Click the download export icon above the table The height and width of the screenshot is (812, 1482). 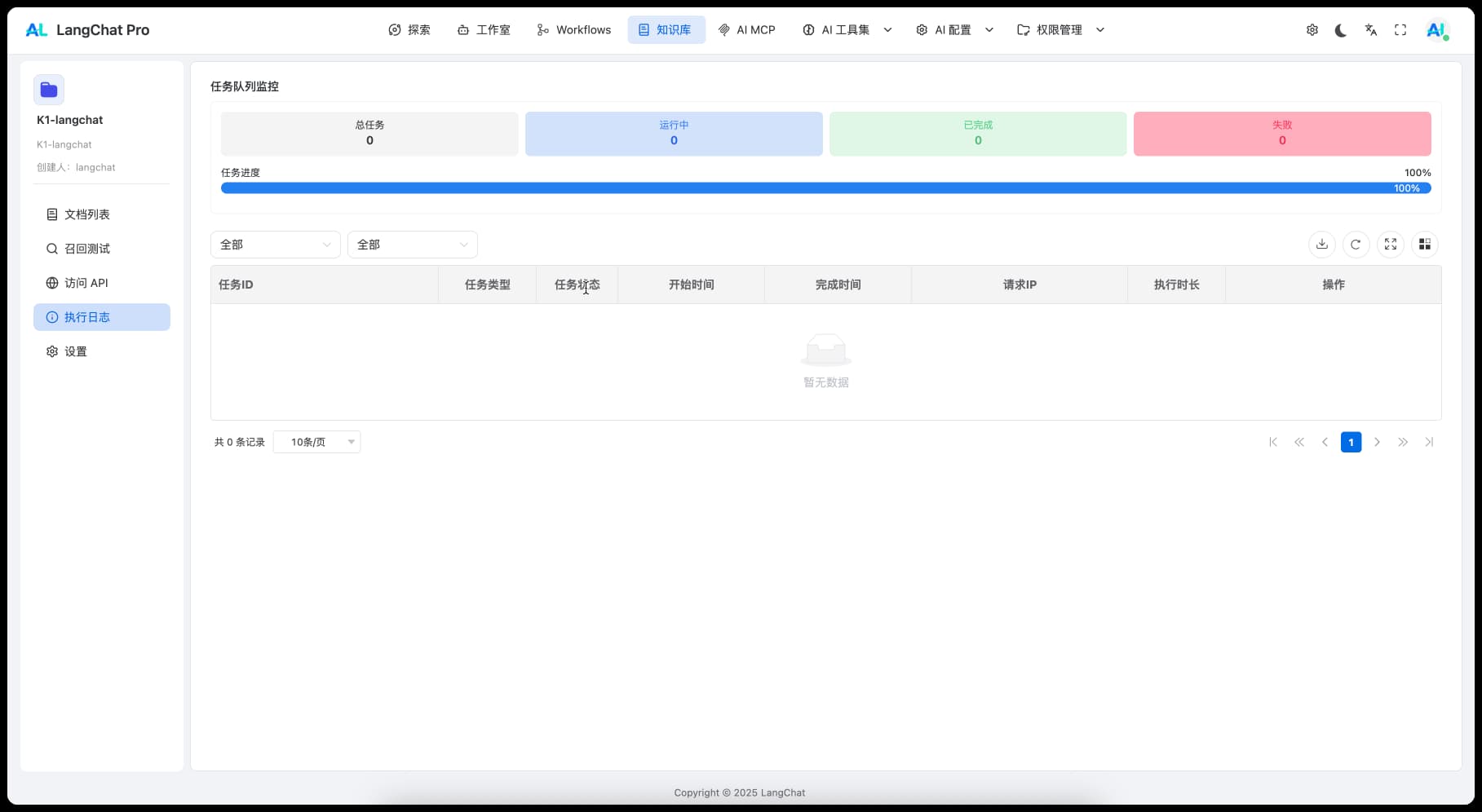(x=1321, y=245)
